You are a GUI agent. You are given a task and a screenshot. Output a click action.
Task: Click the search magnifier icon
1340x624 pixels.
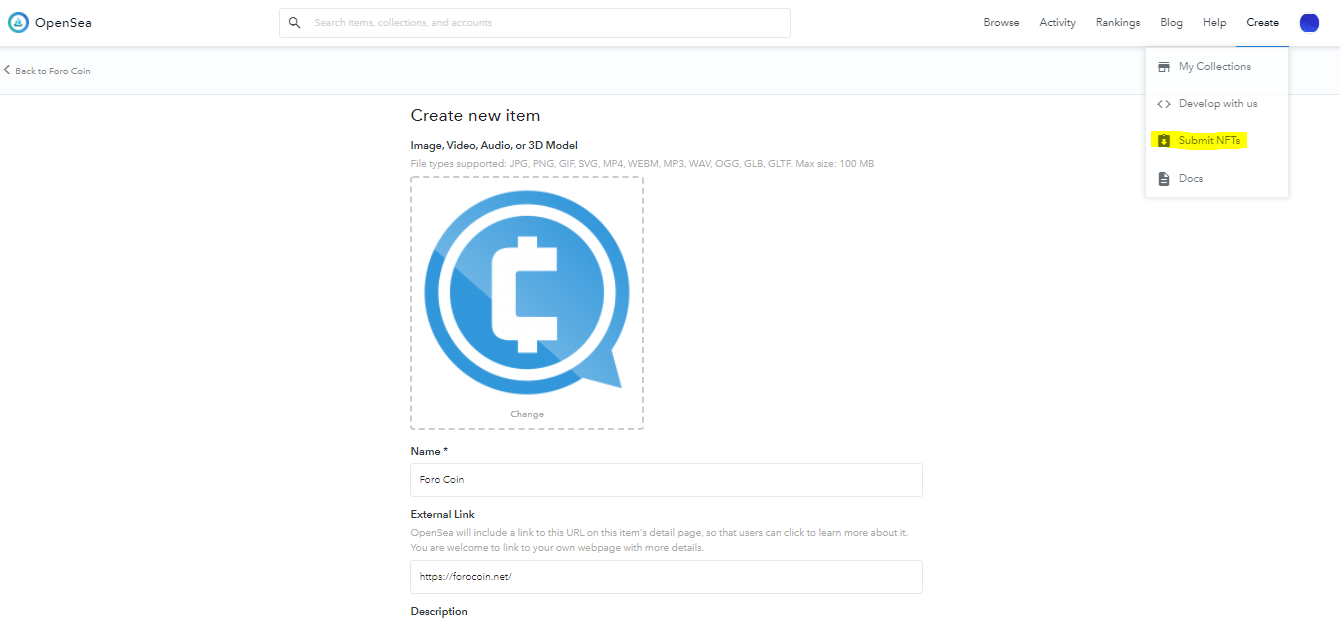[294, 22]
